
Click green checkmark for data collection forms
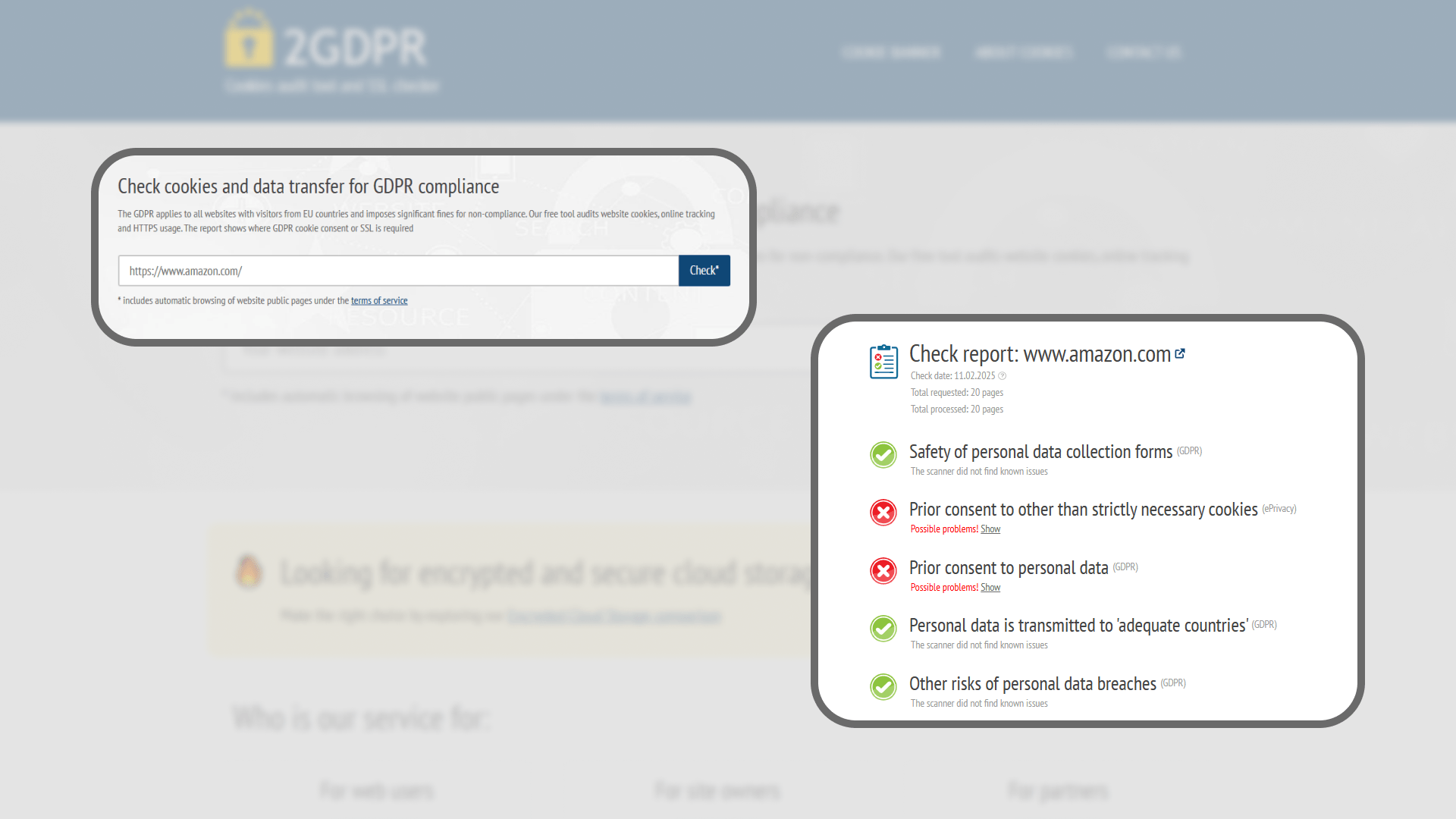(x=883, y=455)
